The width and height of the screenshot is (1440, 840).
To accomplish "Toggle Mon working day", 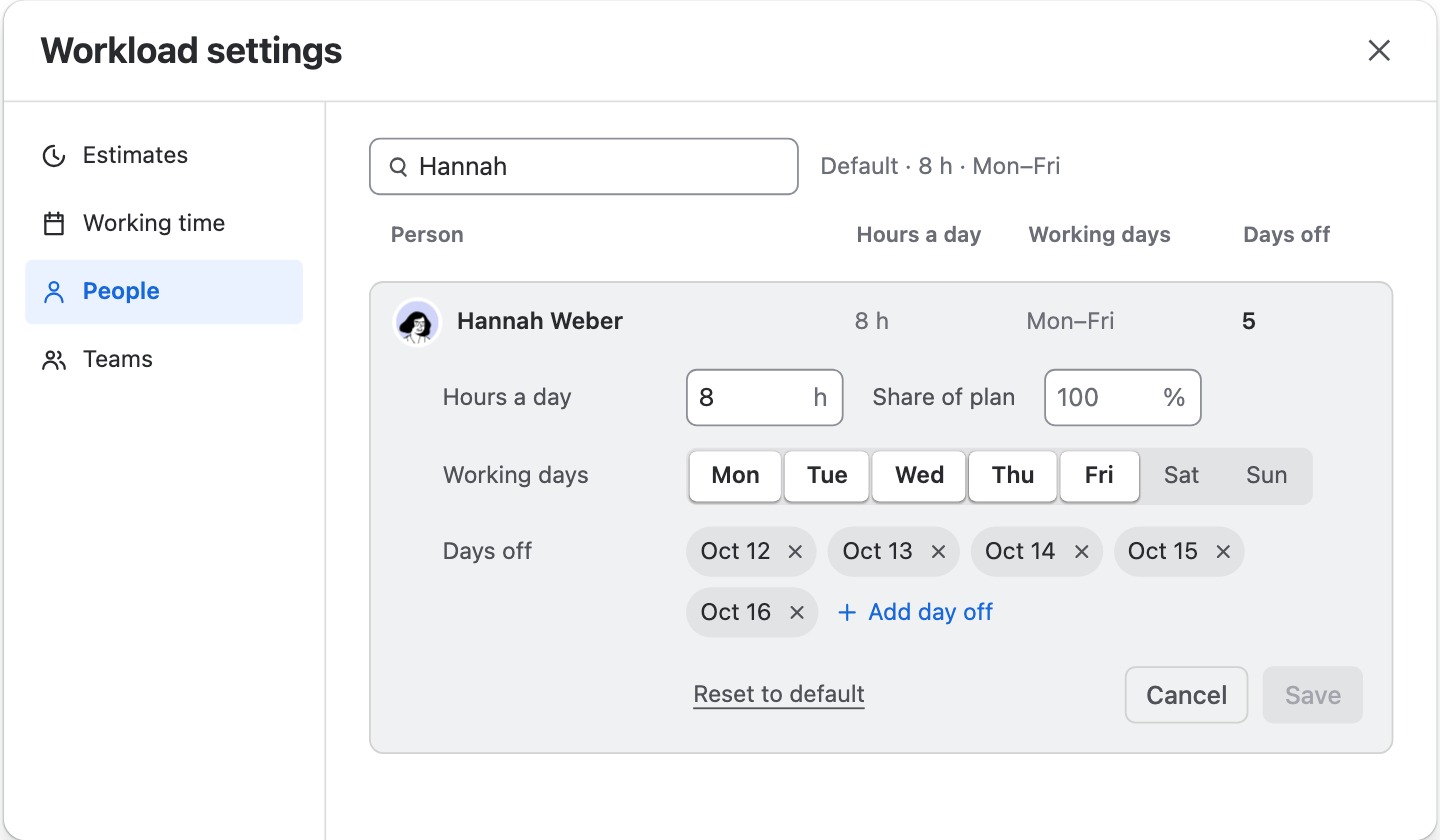I will 735,475.
